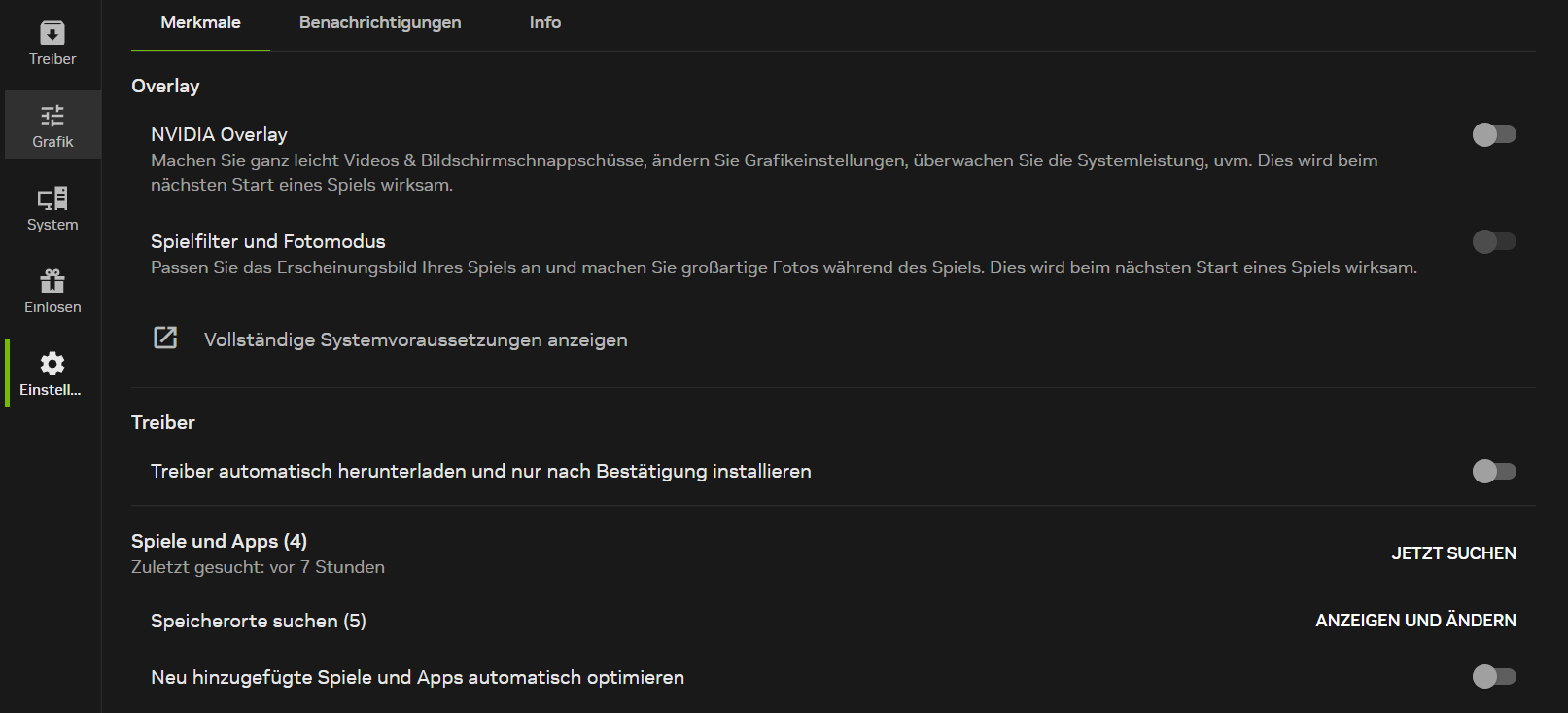Open Vollständige Systemvoraussetzungen anzeigen link
1568x713 pixels.
point(415,339)
